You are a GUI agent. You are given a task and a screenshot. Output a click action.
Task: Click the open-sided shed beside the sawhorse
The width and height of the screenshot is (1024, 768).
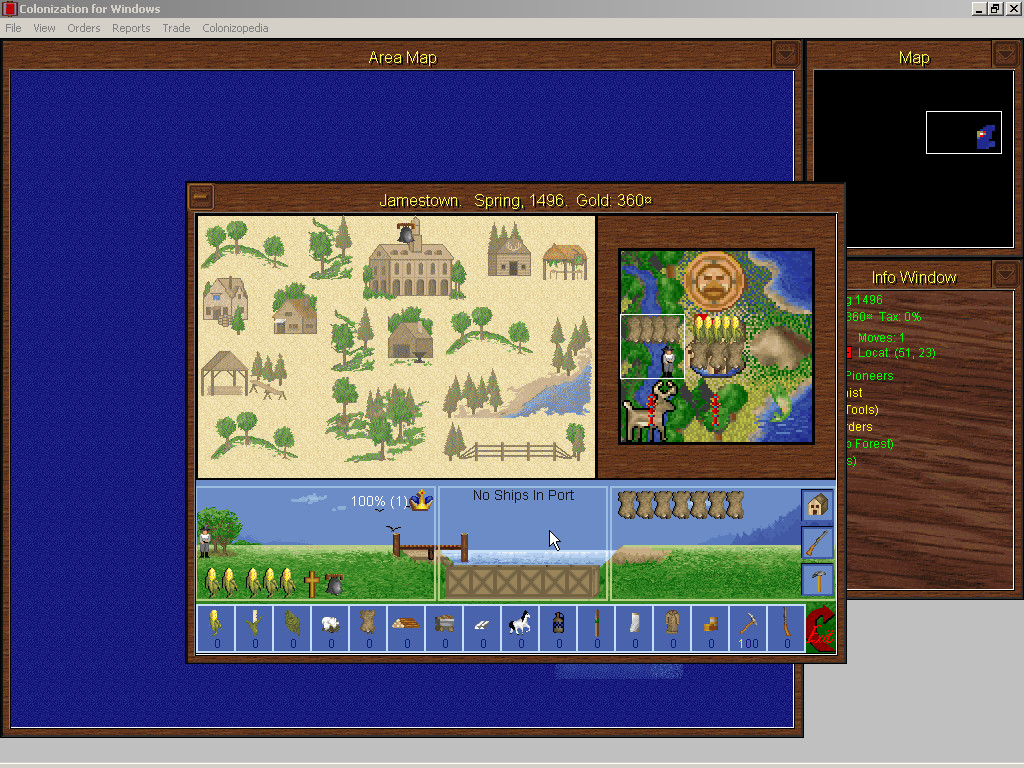224,374
